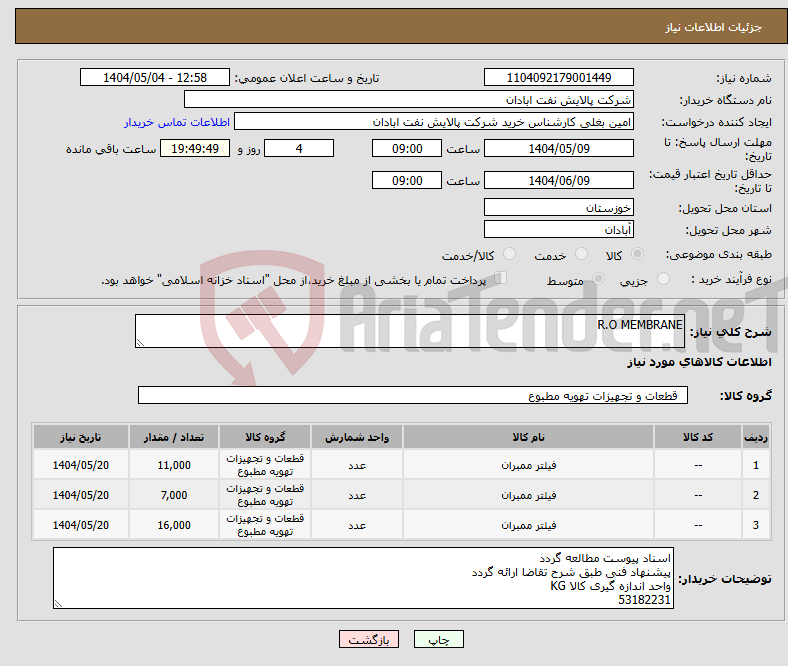
Task: Click the remaining days field showing 4
Action: (x=299, y=148)
